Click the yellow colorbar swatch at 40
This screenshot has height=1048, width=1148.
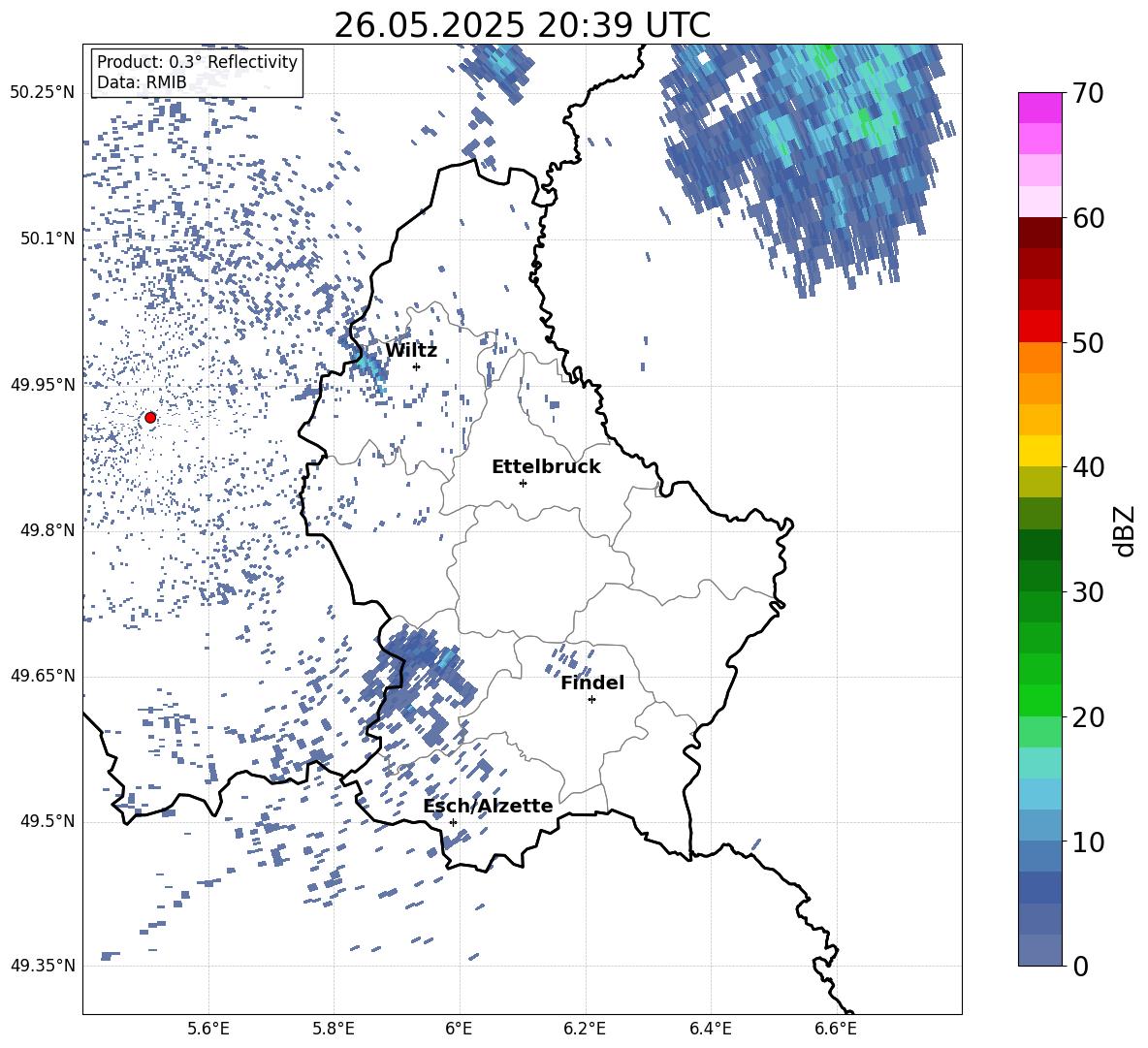(1039, 451)
